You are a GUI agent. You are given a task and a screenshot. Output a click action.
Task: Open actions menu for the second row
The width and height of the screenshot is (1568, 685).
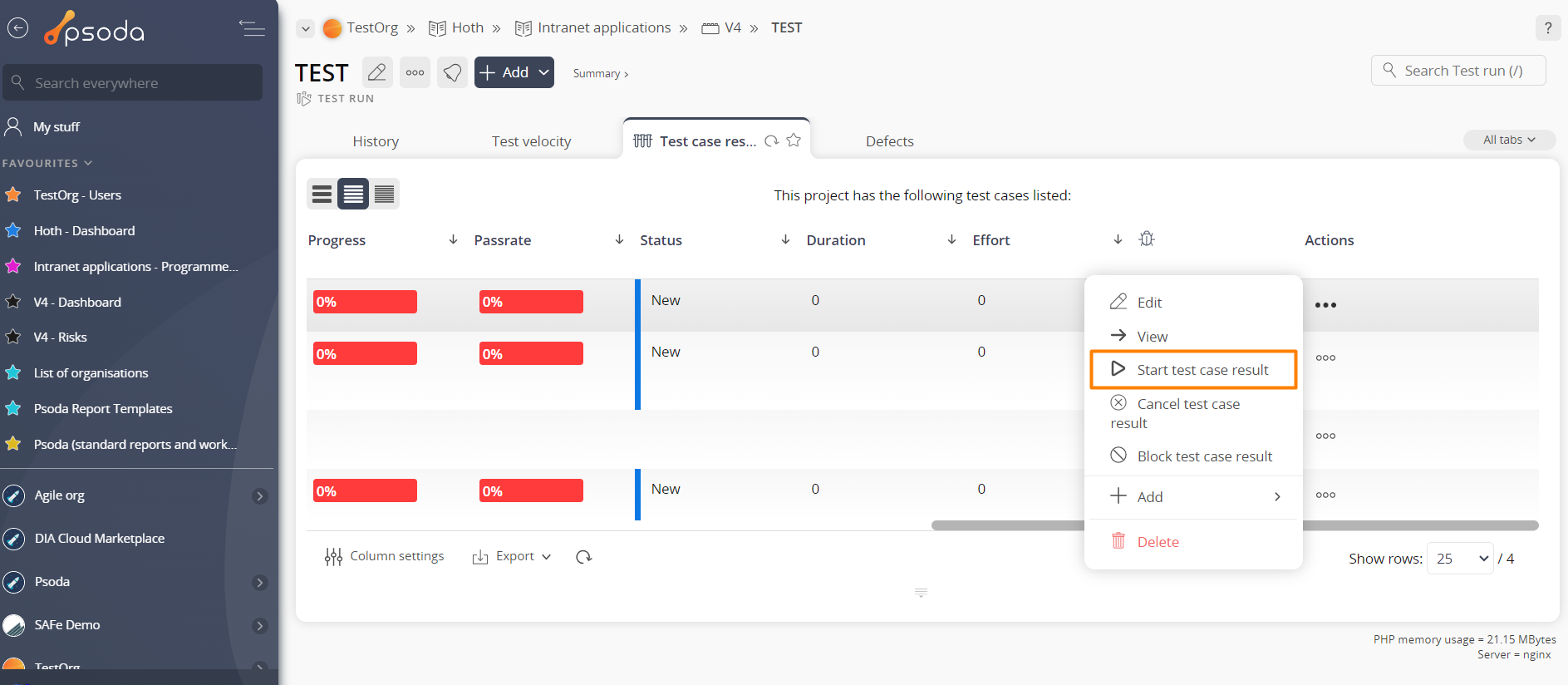(x=1325, y=357)
